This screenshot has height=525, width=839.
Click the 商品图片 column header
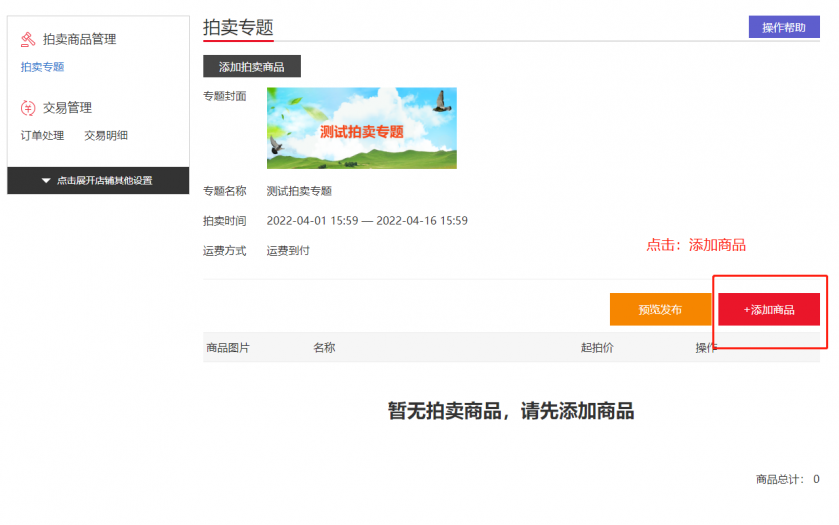coord(228,348)
